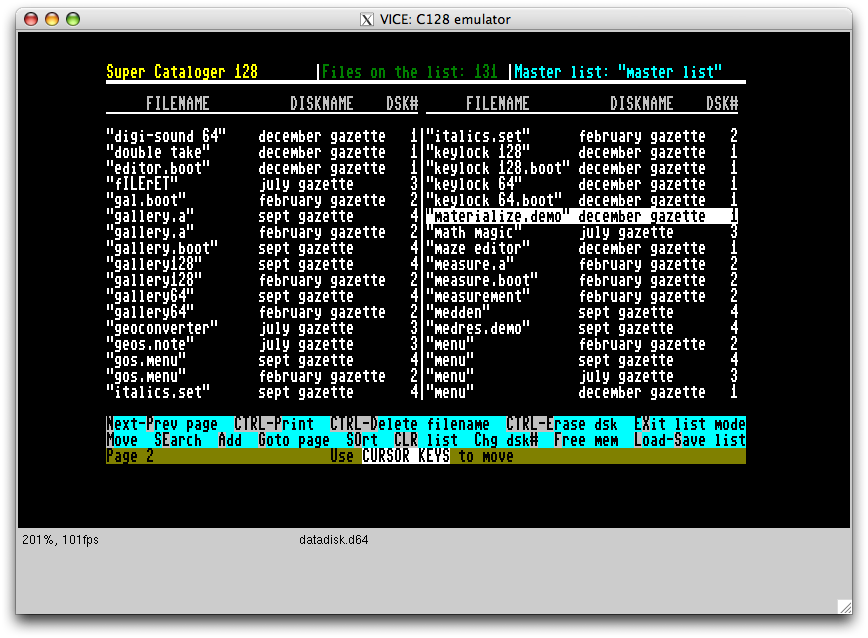Select the highlighted "materialize.demo" entry
868x638 pixels.
[x=498, y=216]
